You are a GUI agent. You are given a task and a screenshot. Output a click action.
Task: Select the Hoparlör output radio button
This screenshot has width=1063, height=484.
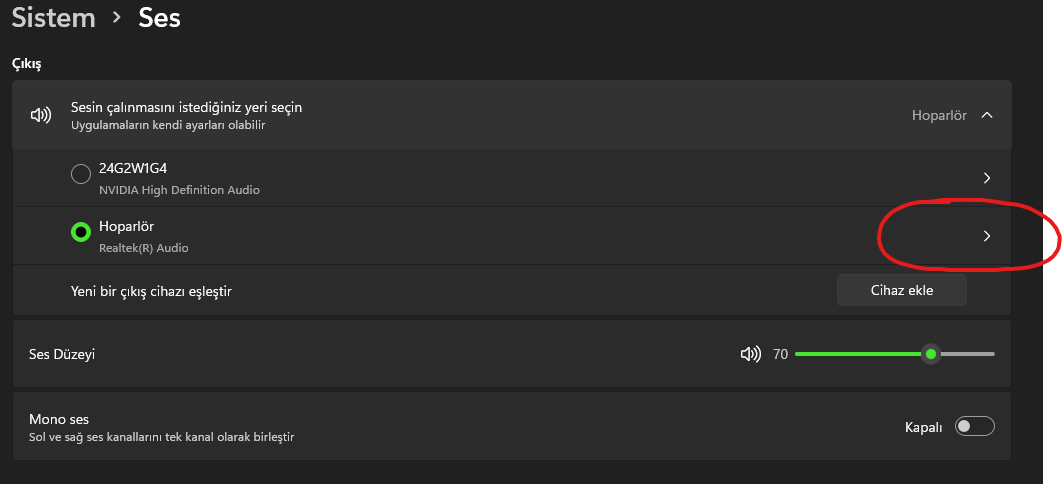point(81,232)
